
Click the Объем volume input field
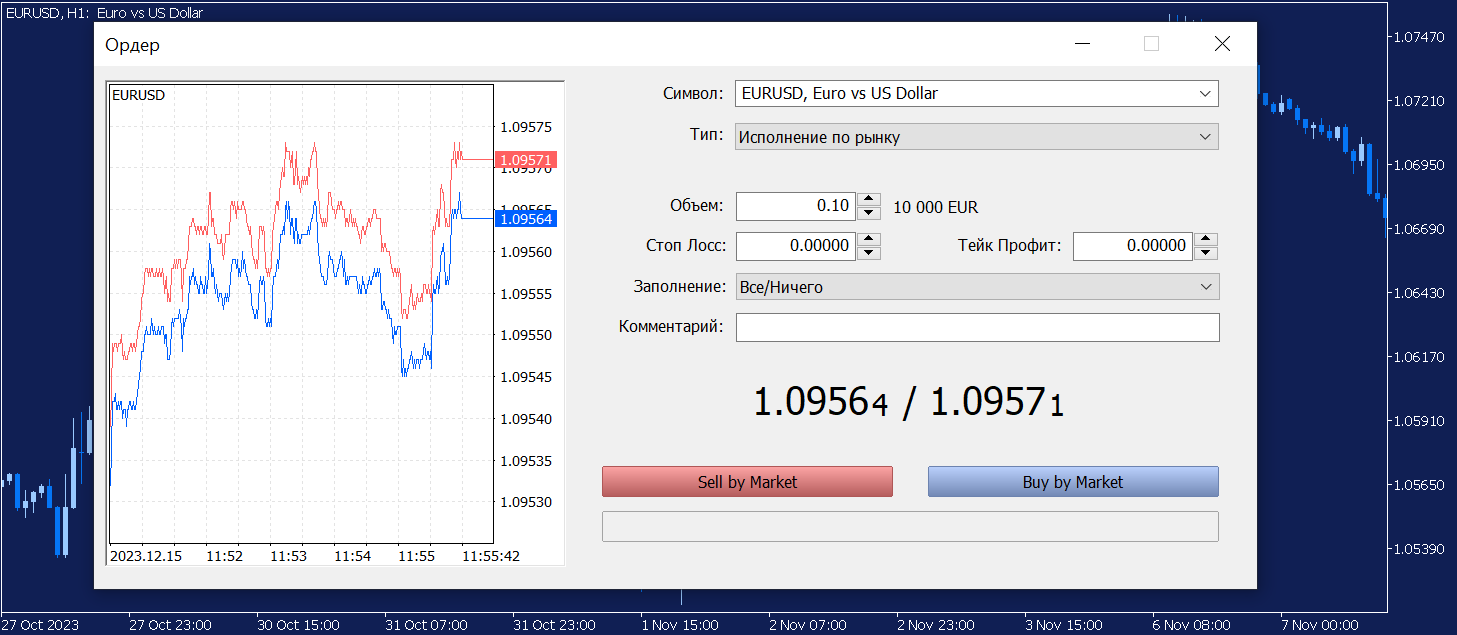pyautogui.click(x=796, y=206)
